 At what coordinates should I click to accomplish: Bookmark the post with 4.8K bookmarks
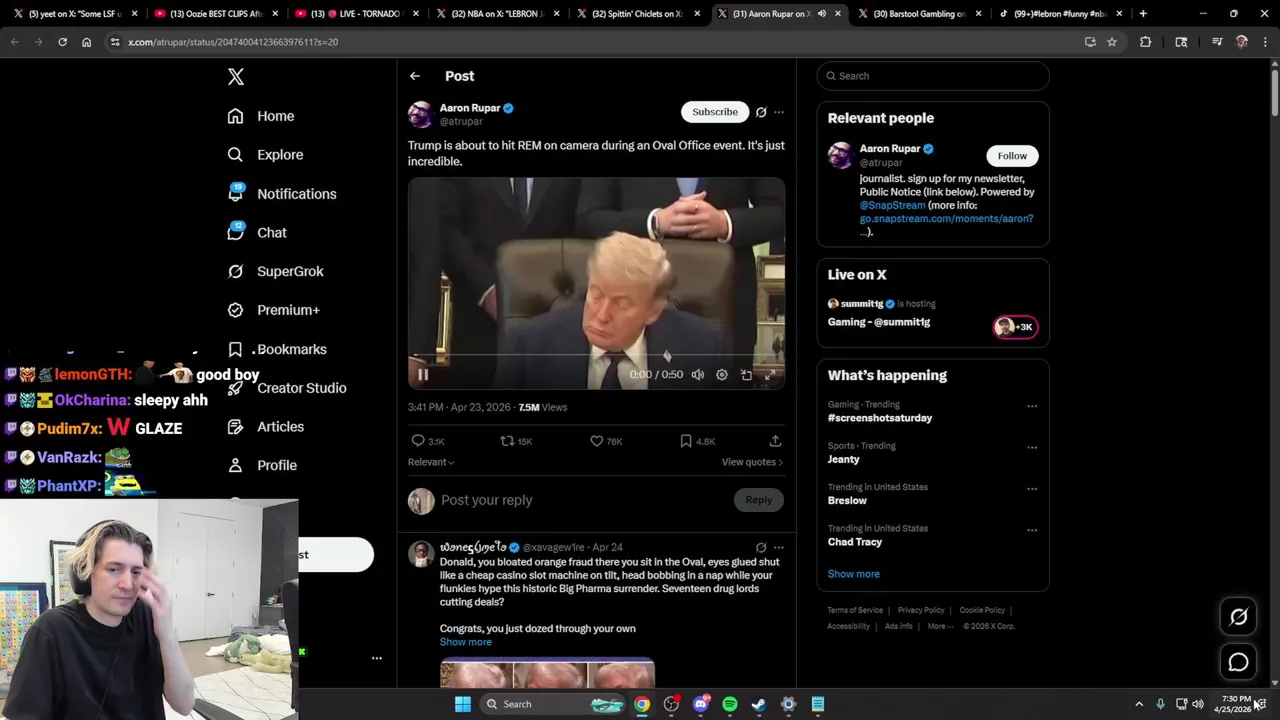click(x=696, y=441)
